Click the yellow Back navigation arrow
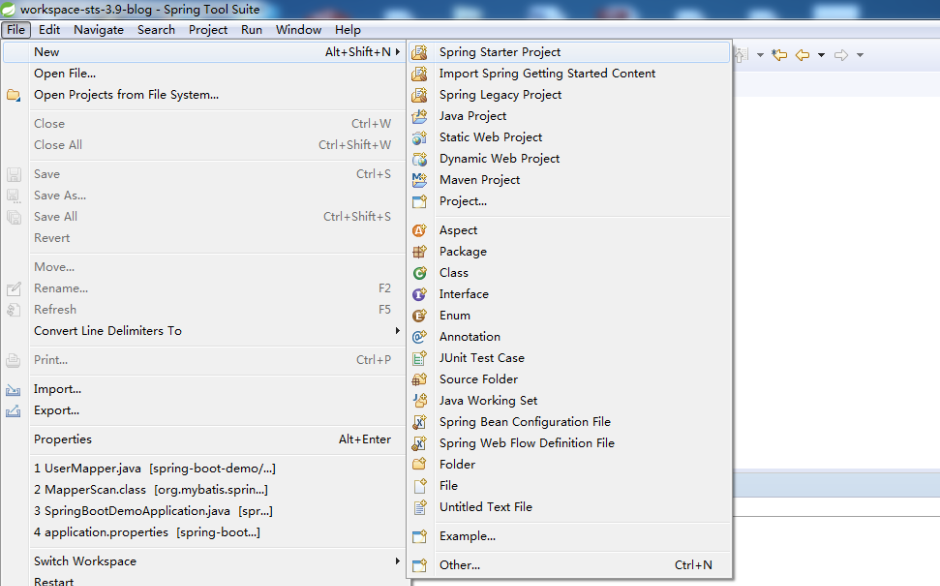 point(802,55)
